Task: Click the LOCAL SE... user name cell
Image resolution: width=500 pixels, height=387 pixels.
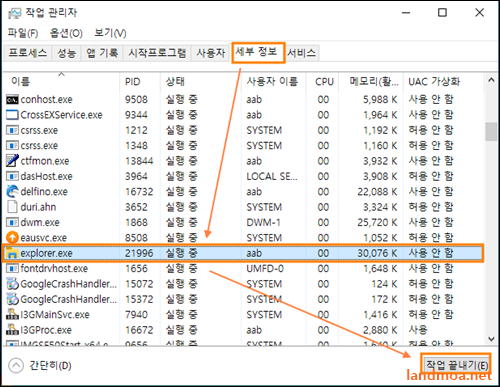Action: 272,176
